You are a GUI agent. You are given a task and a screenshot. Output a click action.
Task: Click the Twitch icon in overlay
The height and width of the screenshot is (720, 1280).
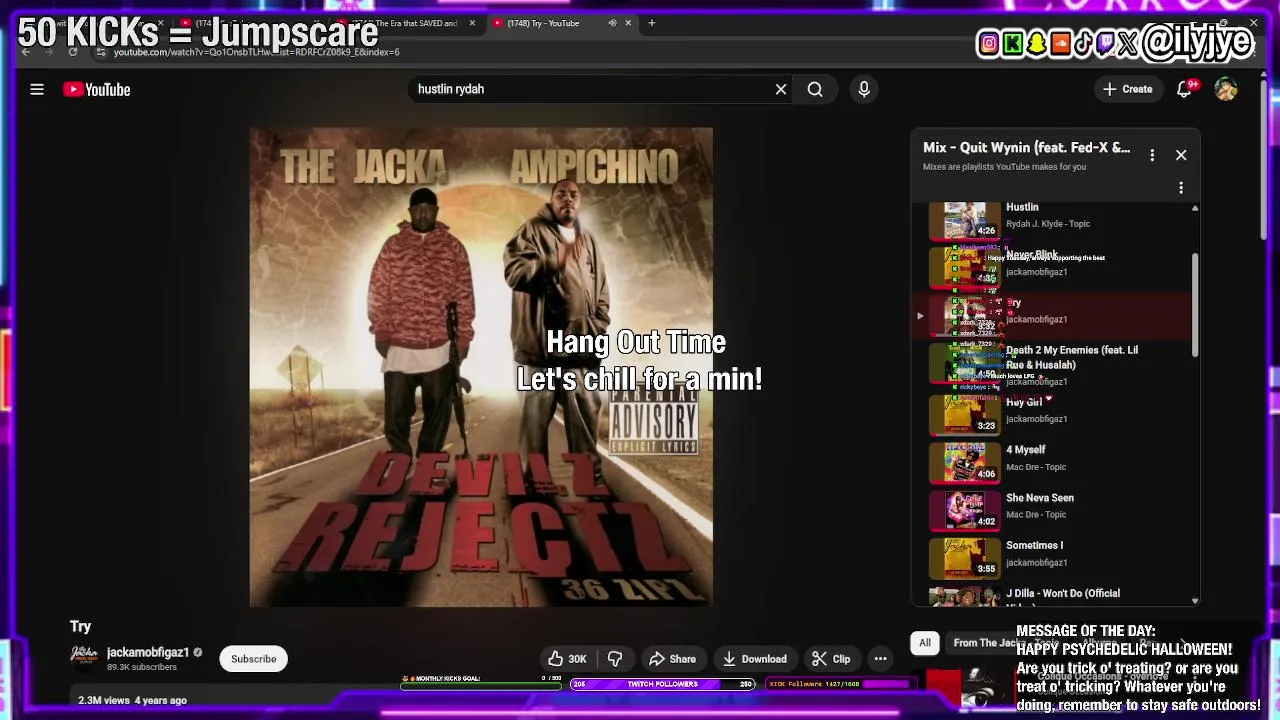pos(1106,43)
